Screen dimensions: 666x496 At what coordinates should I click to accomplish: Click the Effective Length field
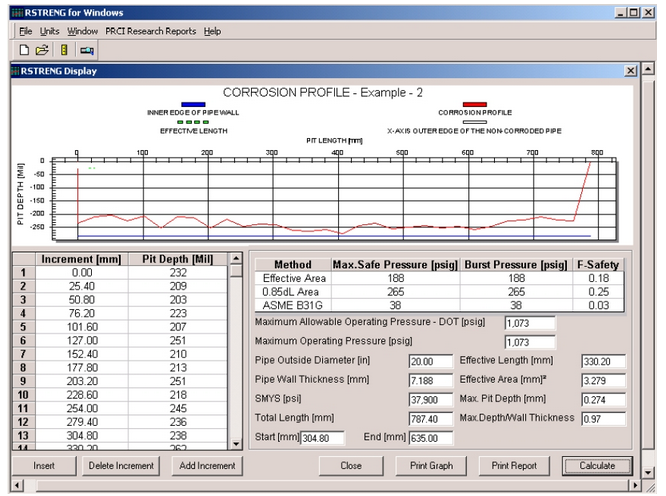pos(603,361)
